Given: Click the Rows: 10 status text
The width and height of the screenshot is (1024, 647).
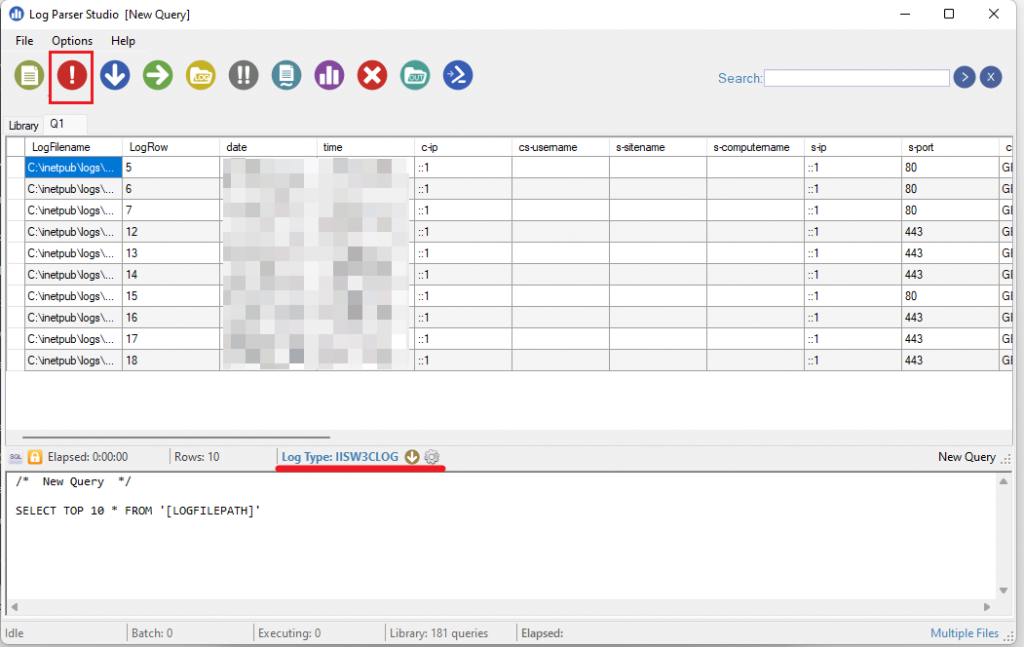Looking at the screenshot, I should click(197, 457).
